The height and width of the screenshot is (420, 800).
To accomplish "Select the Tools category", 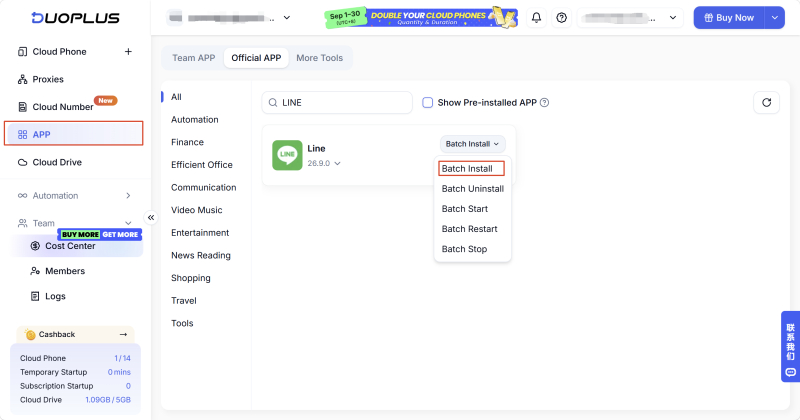I will coord(182,323).
